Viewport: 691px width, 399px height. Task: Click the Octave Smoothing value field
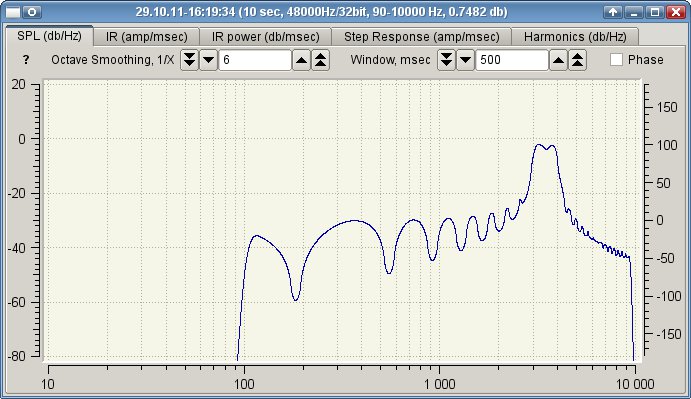tap(255, 60)
